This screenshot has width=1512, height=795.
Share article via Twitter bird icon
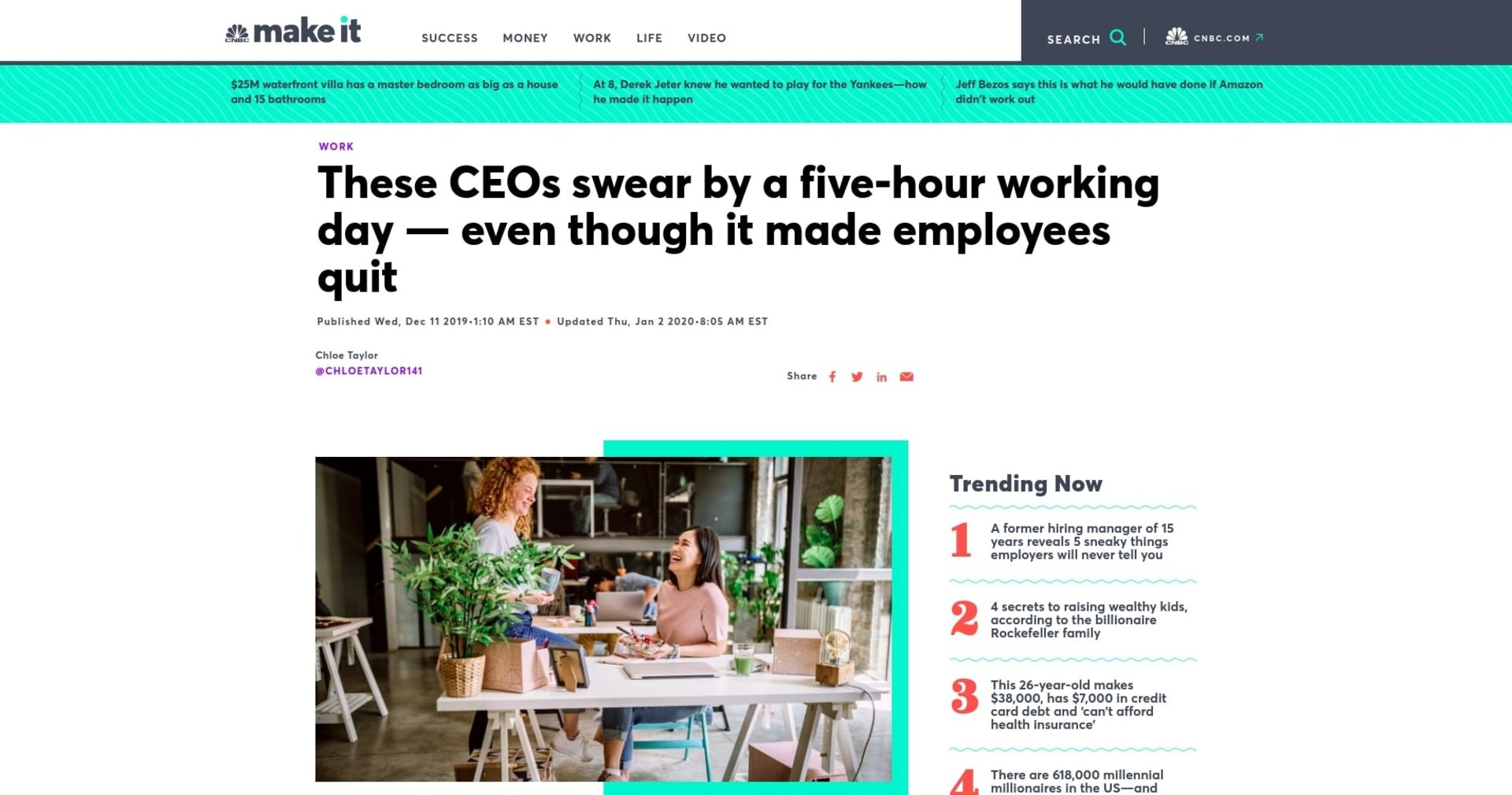[857, 377]
